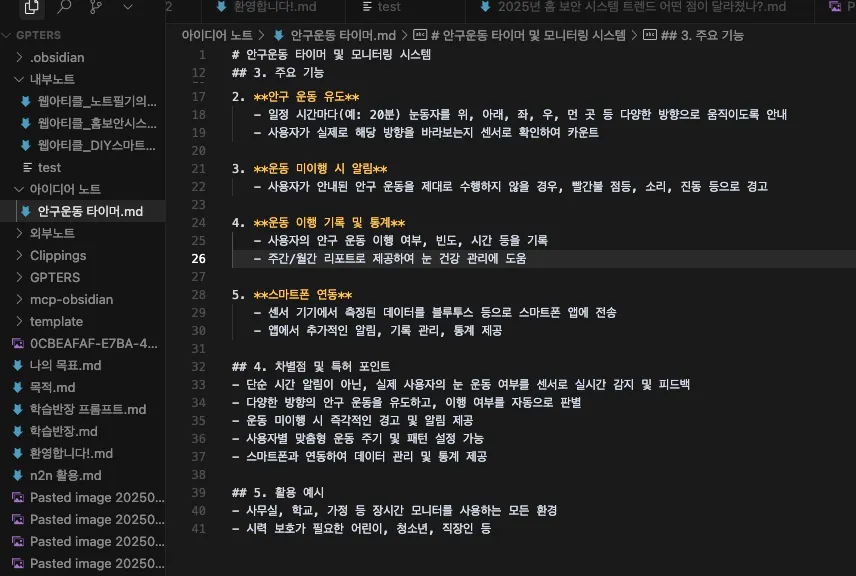The height and width of the screenshot is (576, 856).
Task: Click 안구운동 타이머.md breadcrumb segment
Action: coord(343,35)
